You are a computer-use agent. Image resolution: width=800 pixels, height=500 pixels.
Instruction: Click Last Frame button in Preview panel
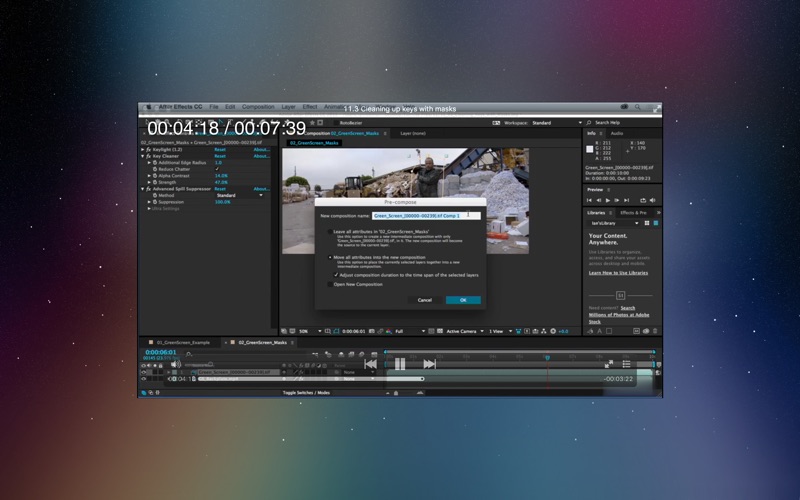pos(627,201)
